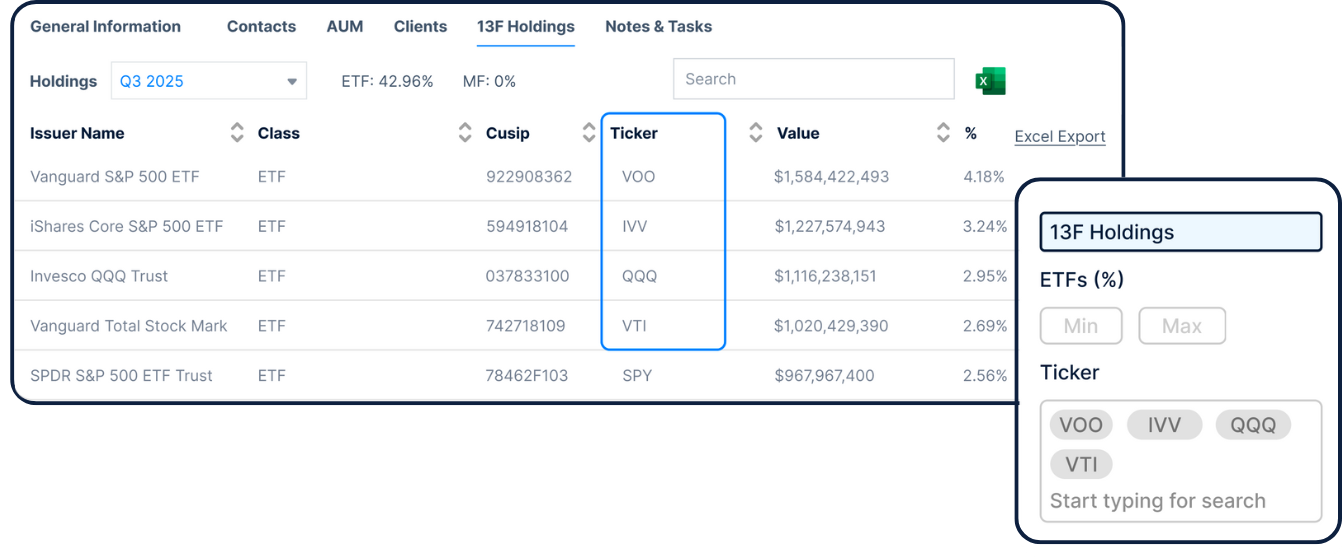Open the Q3 2025 Holdings dropdown
Viewport: 1342px width, 557px height.
pos(209,81)
